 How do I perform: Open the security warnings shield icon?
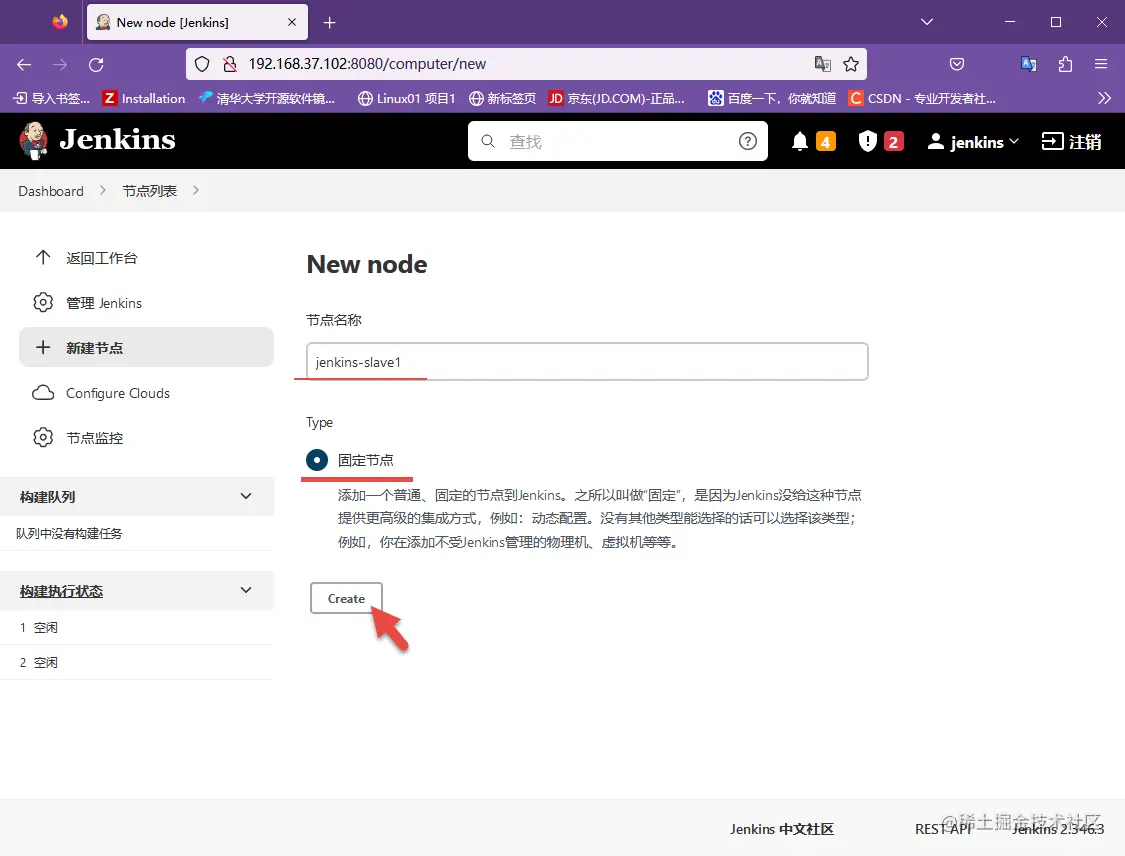click(867, 141)
